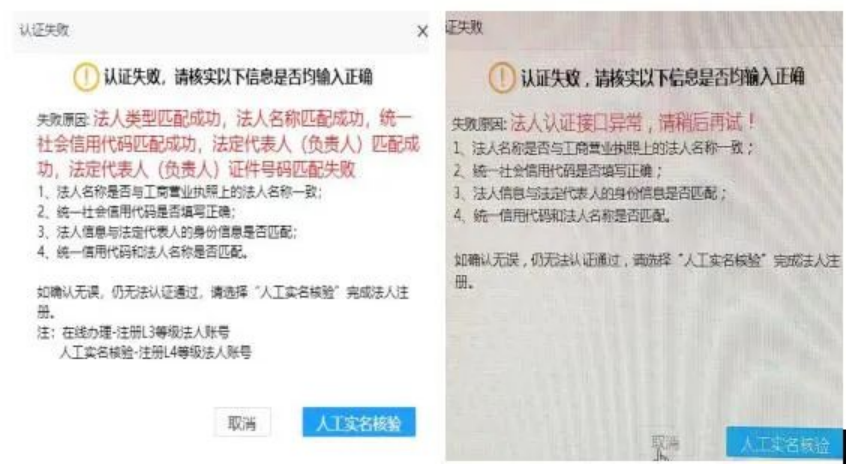The width and height of the screenshot is (849, 476).
Task: Click the yellow warning icon beside 认证失败 heading in white dialog
Action: 86,77
